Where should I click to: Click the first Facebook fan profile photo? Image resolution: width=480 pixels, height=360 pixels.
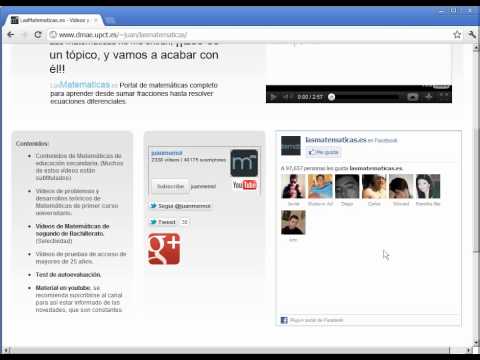(293, 186)
